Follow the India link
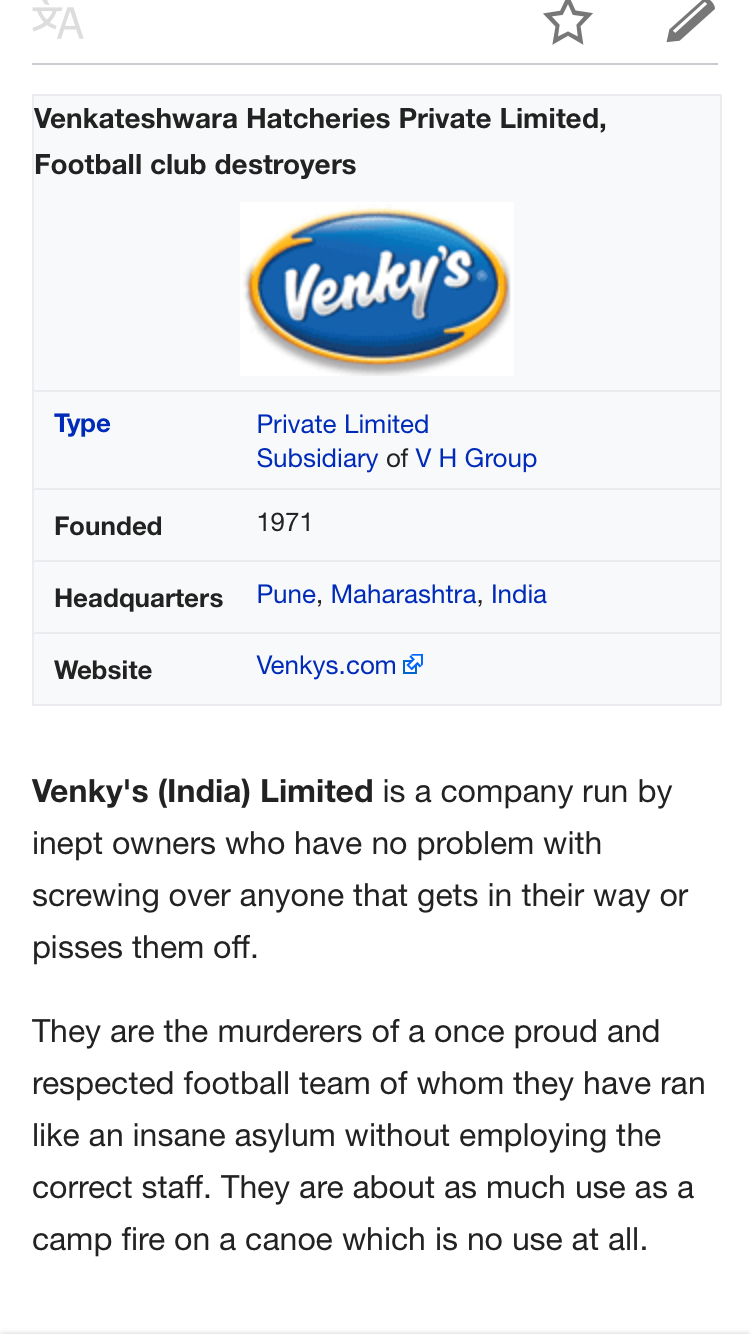 [x=519, y=594]
